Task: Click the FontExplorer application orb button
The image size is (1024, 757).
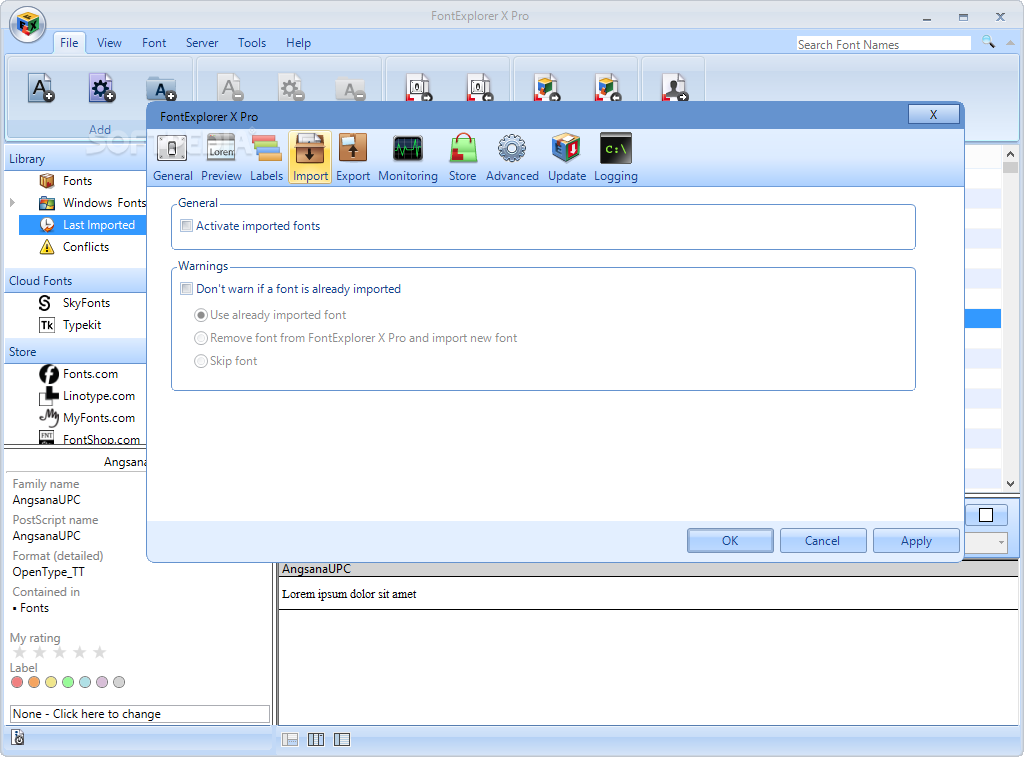Action: pos(27,24)
